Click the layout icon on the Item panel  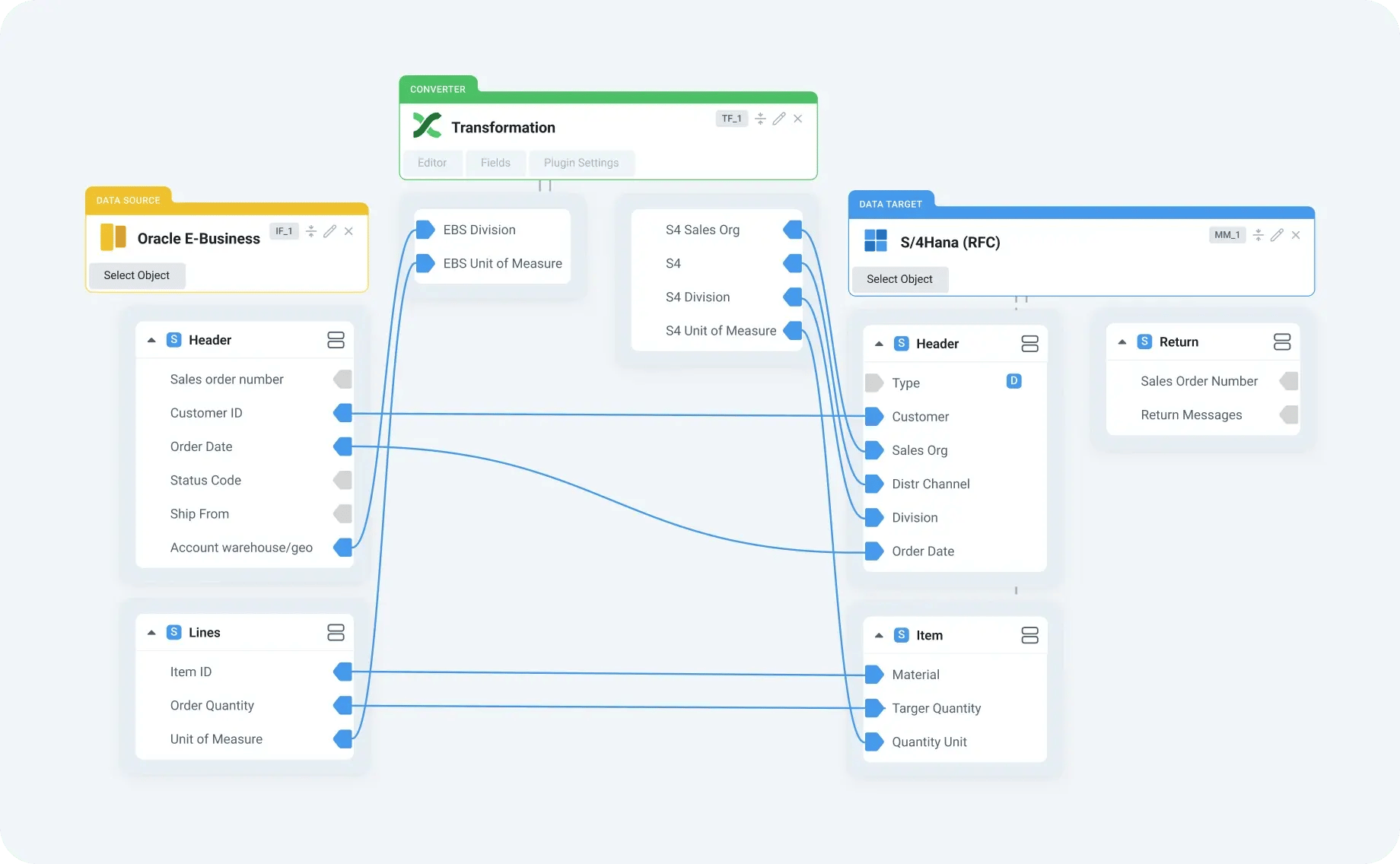(x=1029, y=636)
